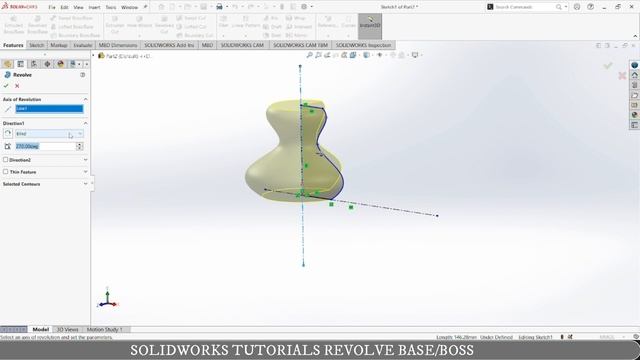Image resolution: width=640 pixels, height=360 pixels.
Task: Click the Zoom to Area icon
Action: point(318,55)
